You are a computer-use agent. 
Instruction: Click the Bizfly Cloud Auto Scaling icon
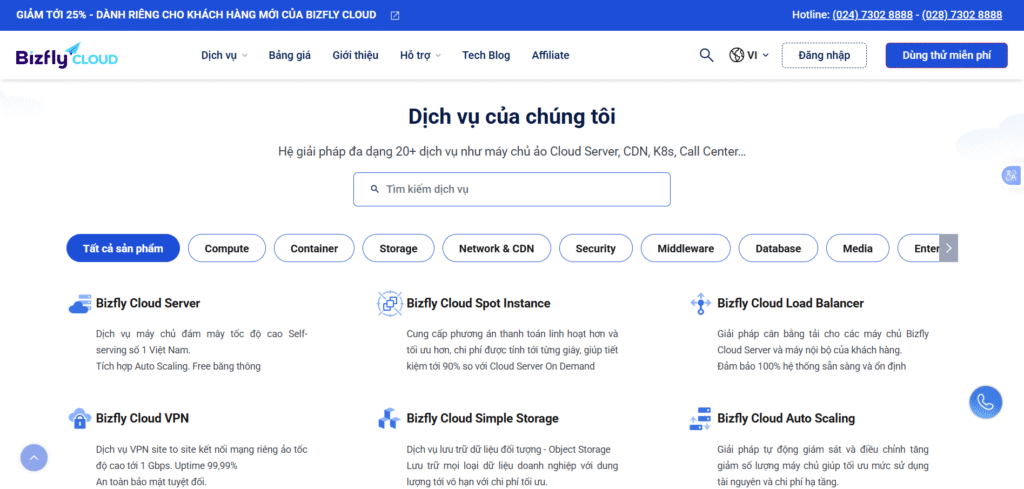pos(700,419)
